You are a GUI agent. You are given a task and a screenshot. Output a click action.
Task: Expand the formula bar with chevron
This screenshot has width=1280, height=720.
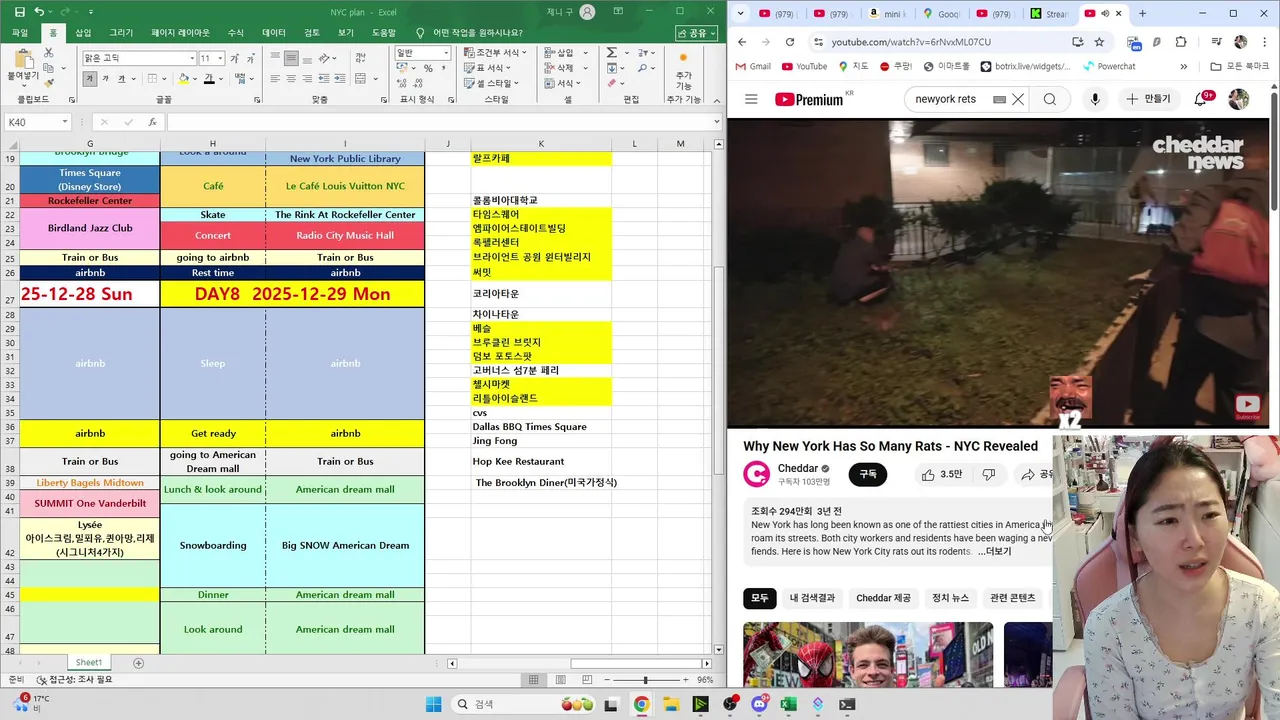click(x=715, y=122)
